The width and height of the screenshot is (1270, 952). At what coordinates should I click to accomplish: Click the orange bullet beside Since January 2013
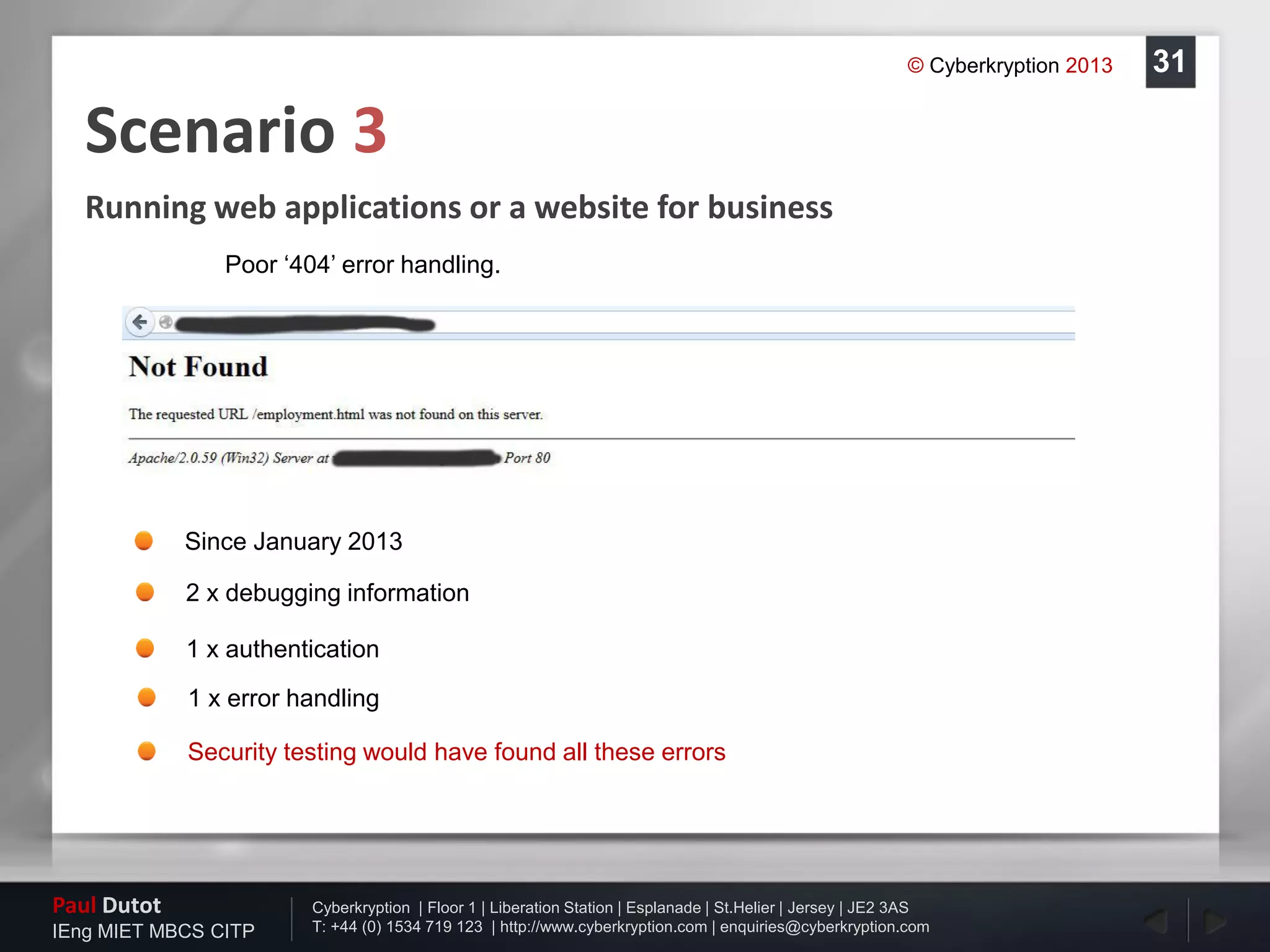click(x=144, y=540)
